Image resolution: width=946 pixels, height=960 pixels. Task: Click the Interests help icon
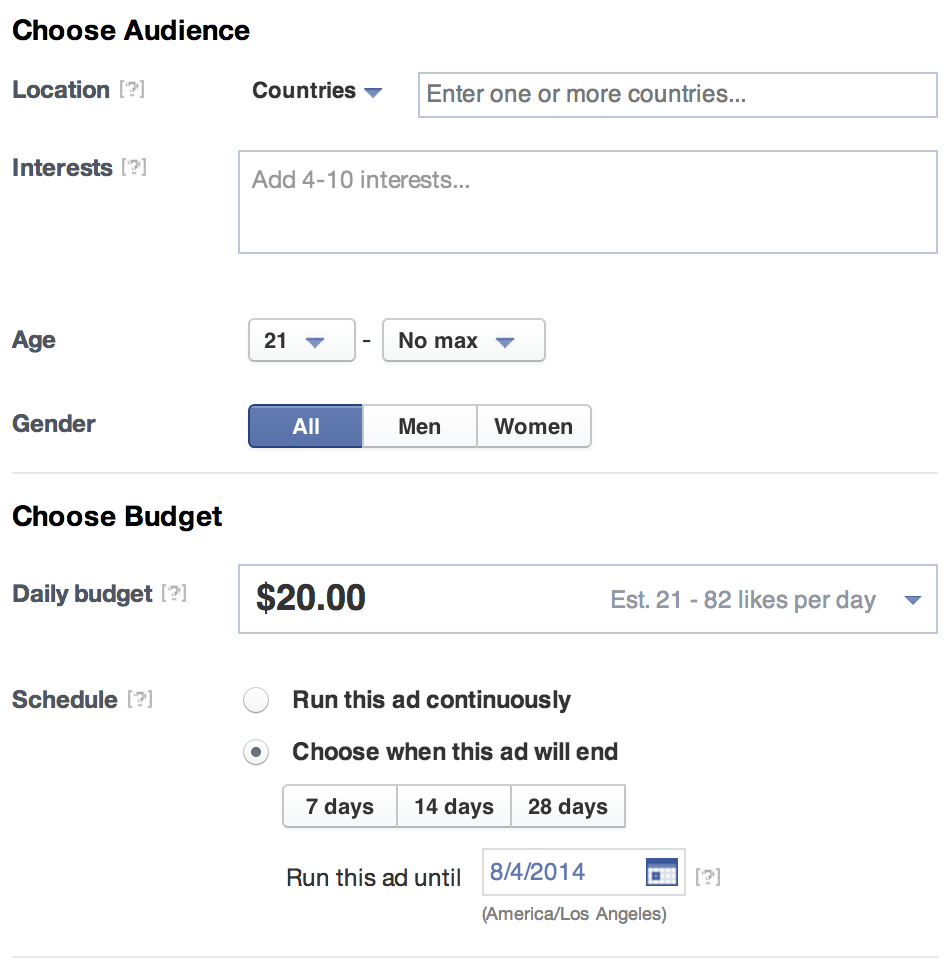[135, 167]
